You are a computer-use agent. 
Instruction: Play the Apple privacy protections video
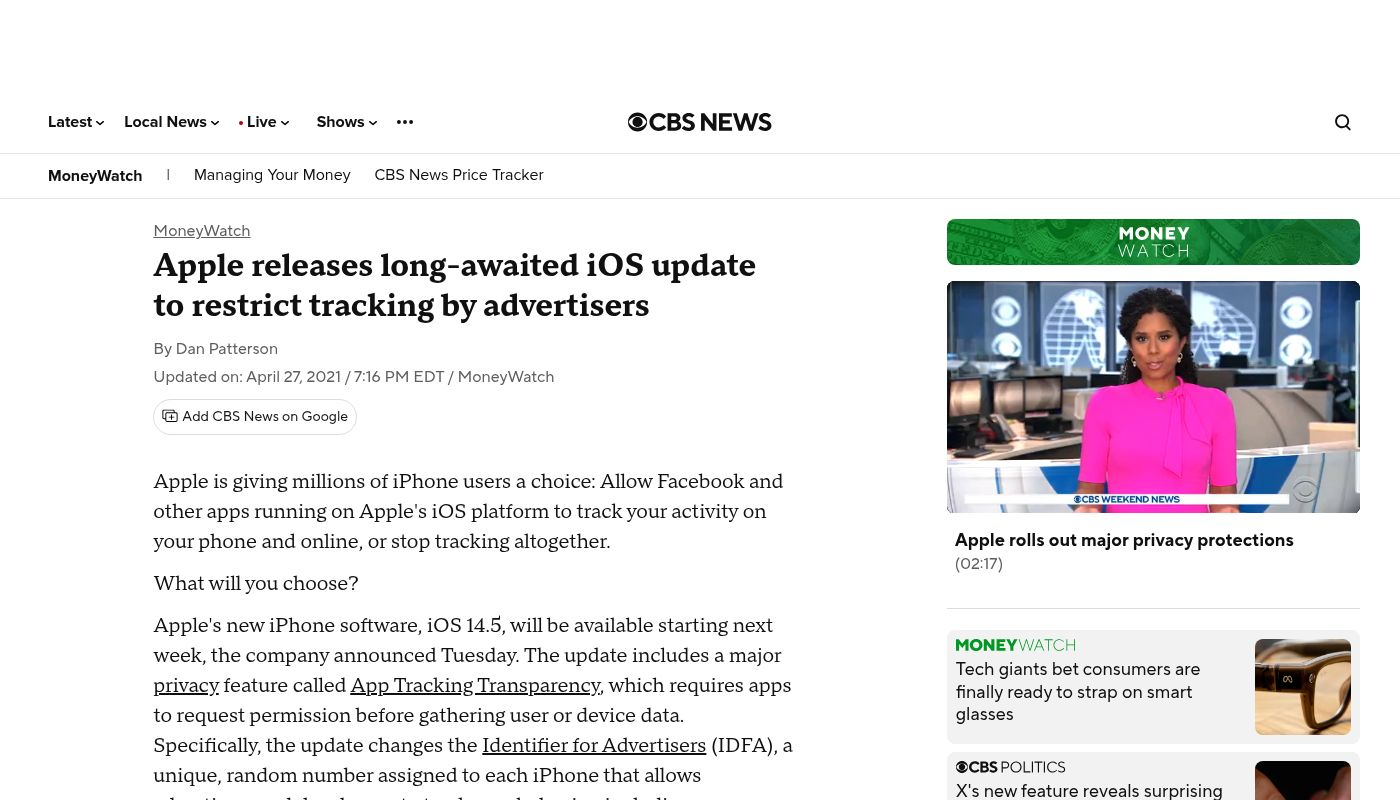click(1152, 397)
